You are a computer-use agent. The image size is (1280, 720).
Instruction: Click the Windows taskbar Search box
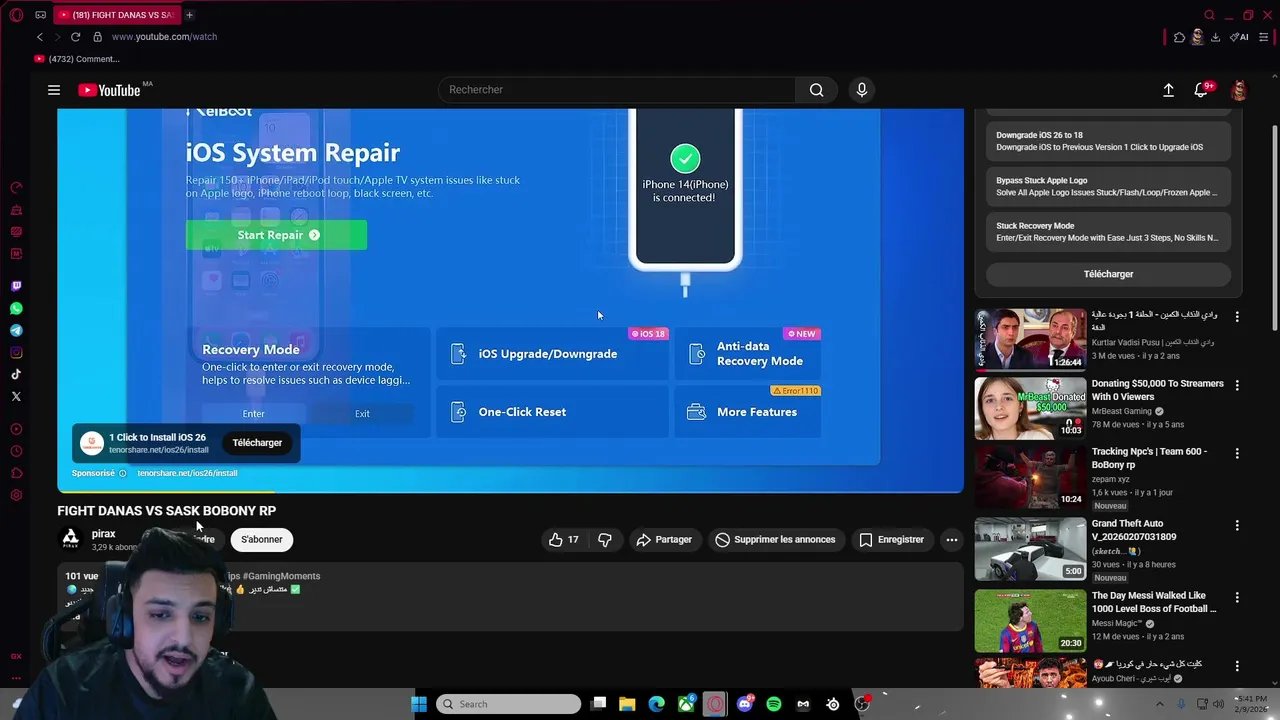click(x=508, y=704)
